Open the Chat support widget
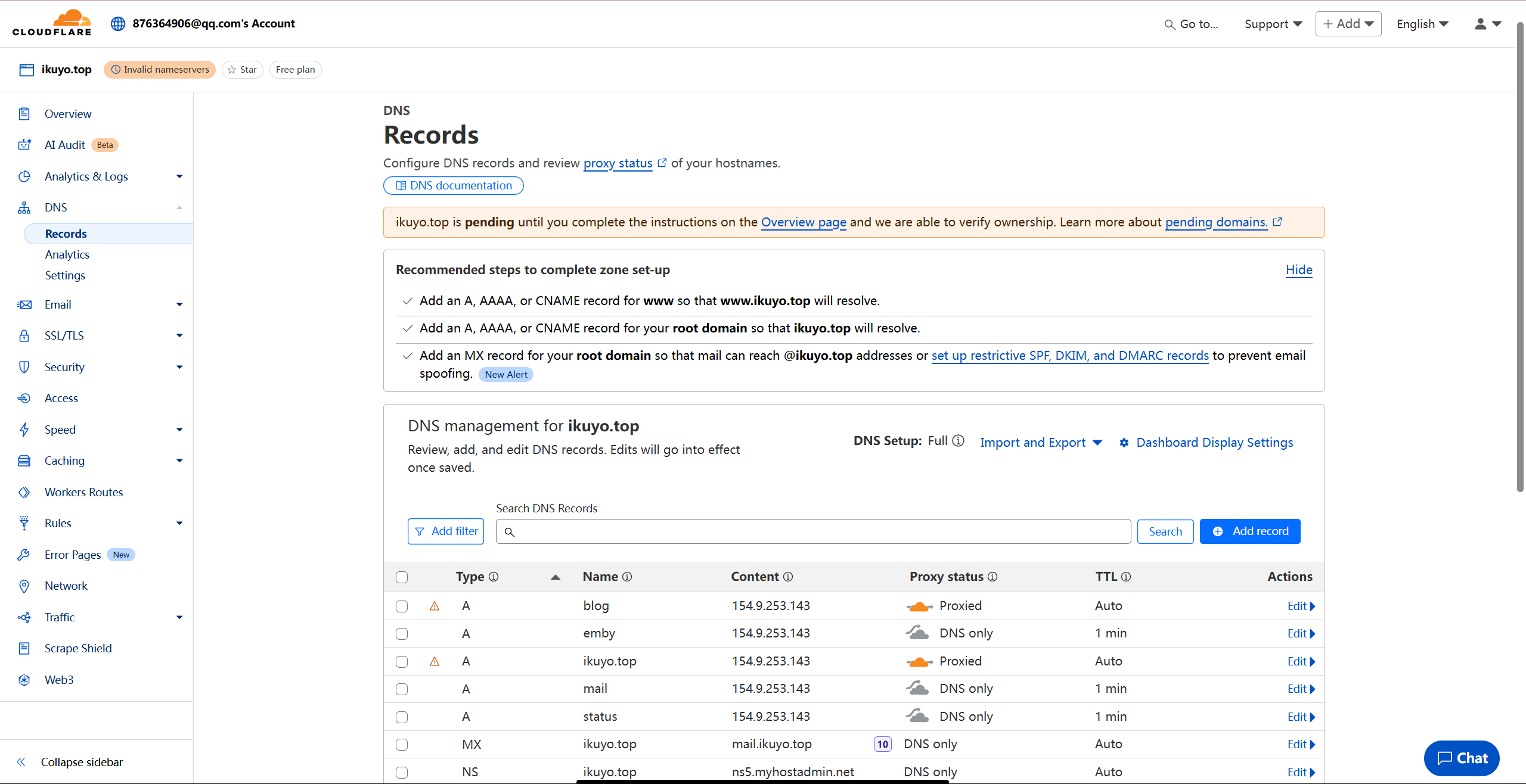The width and height of the screenshot is (1526, 784). point(1462,758)
